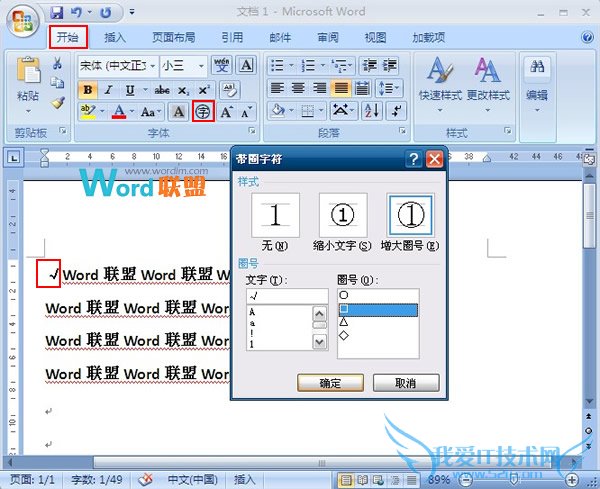600x489 pixels.
Task: Open the Change Case Aa menu
Action: [x=150, y=112]
